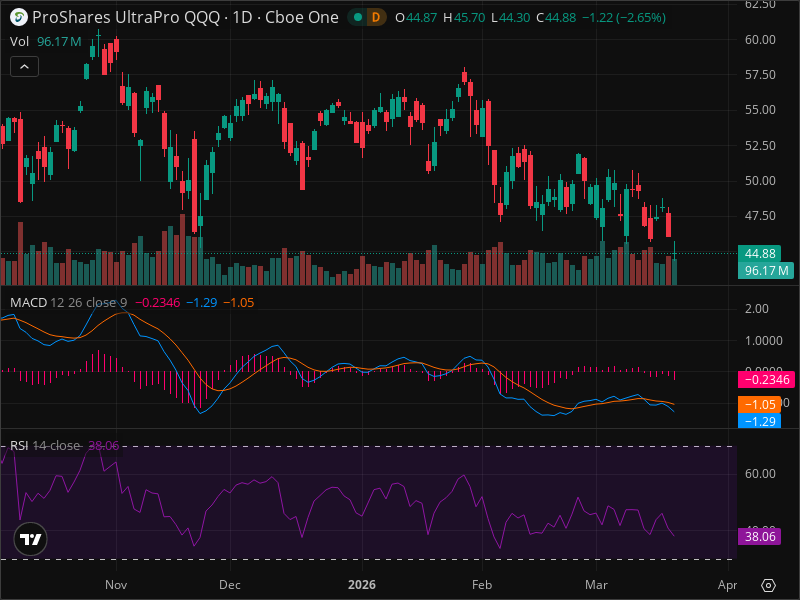This screenshot has width=800, height=600.
Task: Click the Nov label on time axis
Action: pos(116,585)
